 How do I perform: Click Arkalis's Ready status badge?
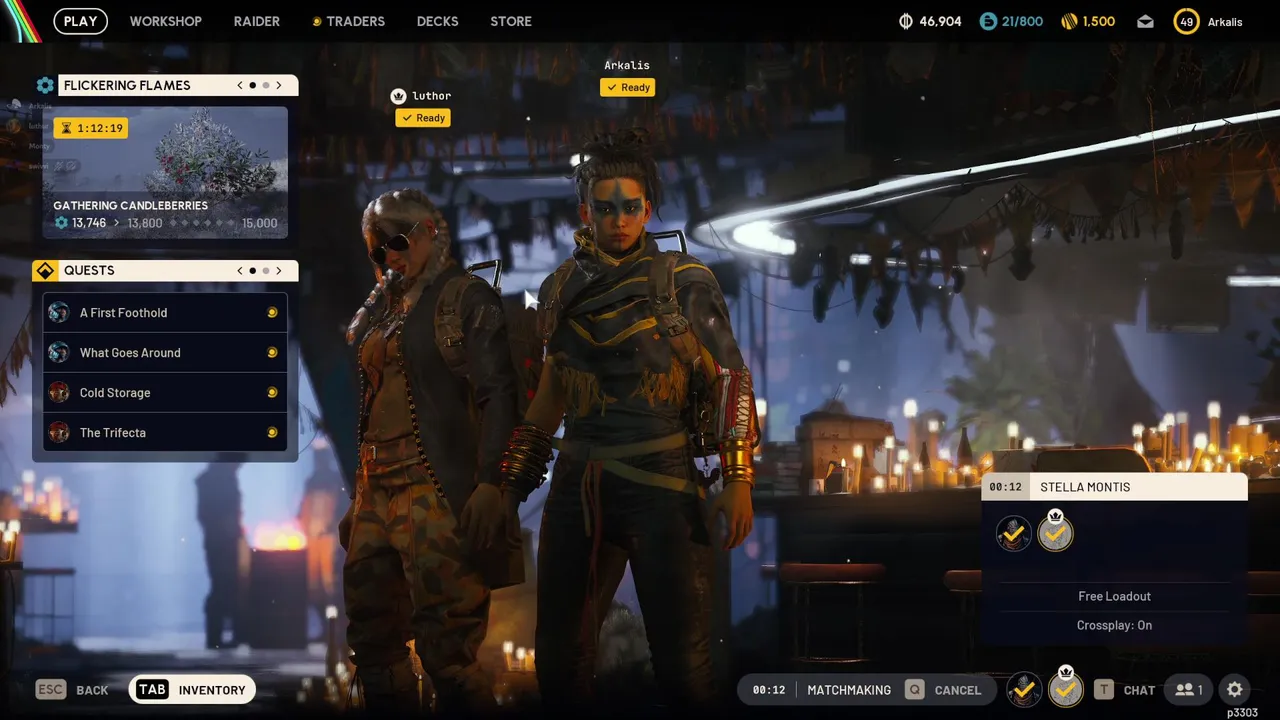pos(628,87)
